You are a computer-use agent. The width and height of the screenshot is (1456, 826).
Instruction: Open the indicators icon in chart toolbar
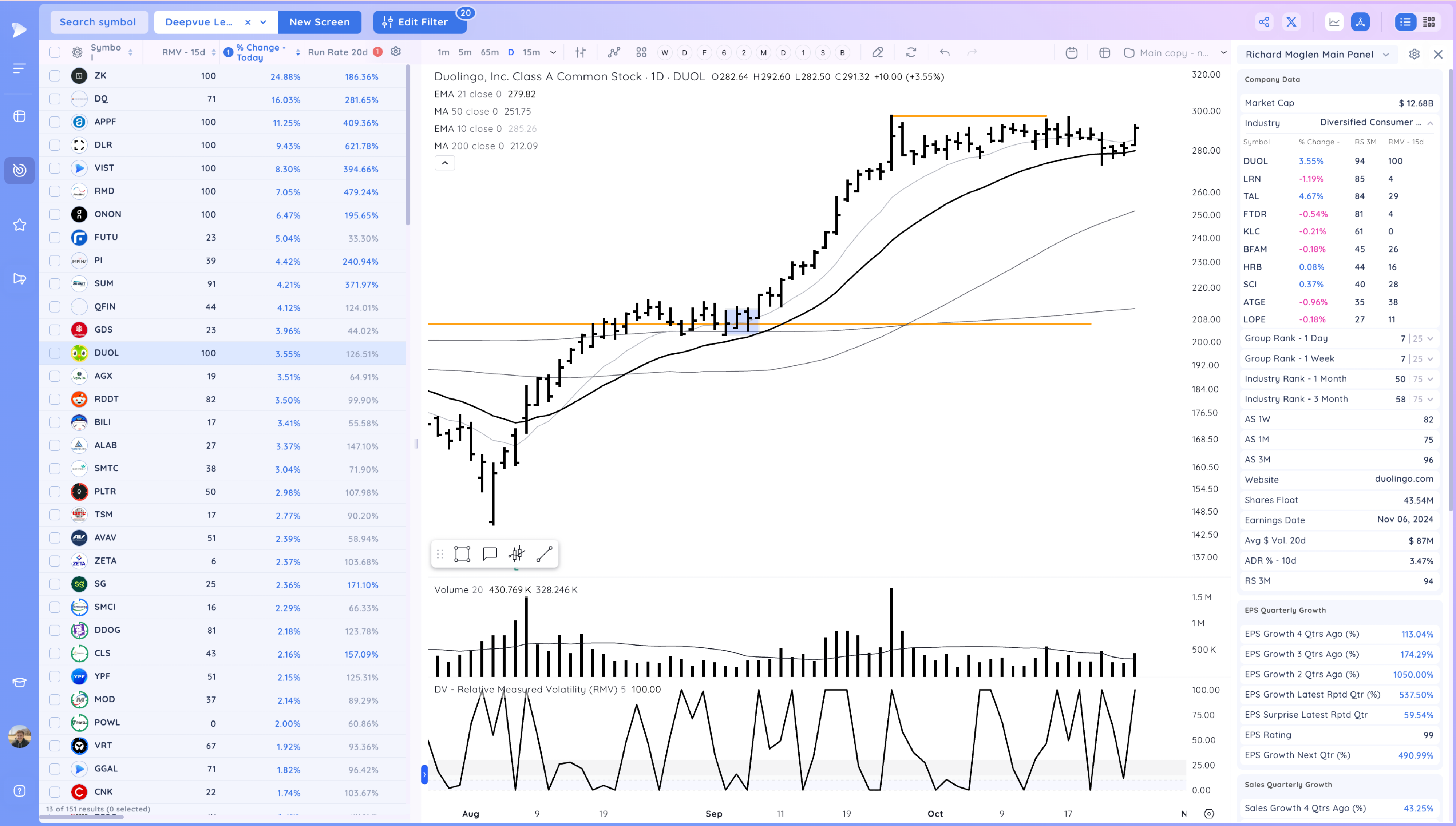click(613, 53)
